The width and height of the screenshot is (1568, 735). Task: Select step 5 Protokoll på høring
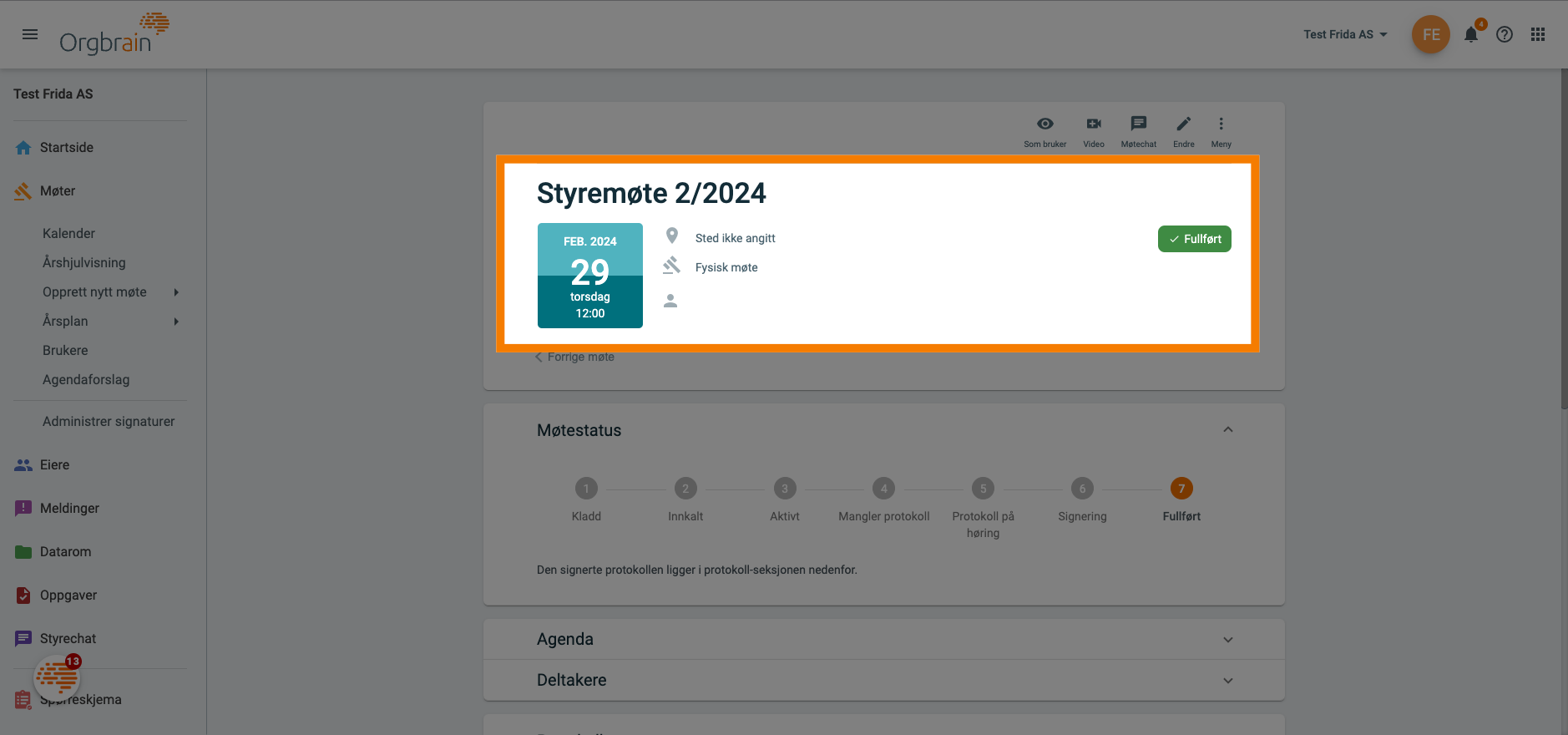pyautogui.click(x=983, y=489)
